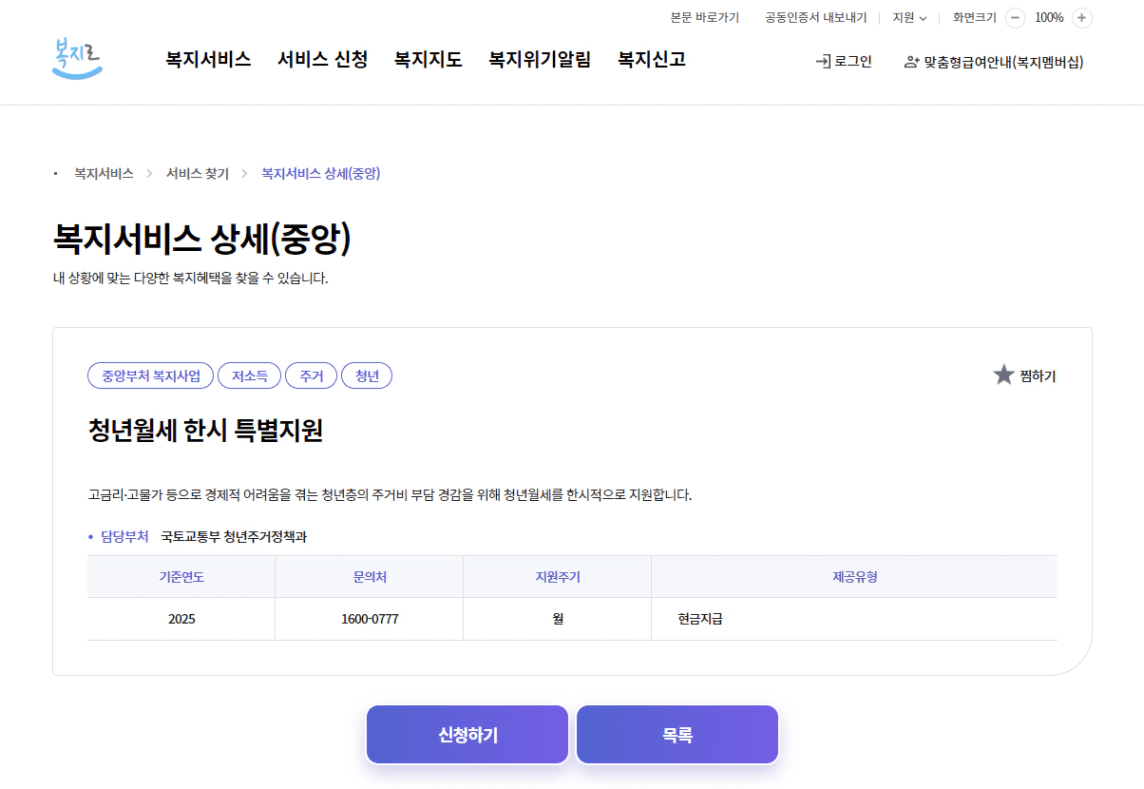Click the star 찜하기 icon
This screenshot has width=1144, height=789.
(x=1003, y=375)
